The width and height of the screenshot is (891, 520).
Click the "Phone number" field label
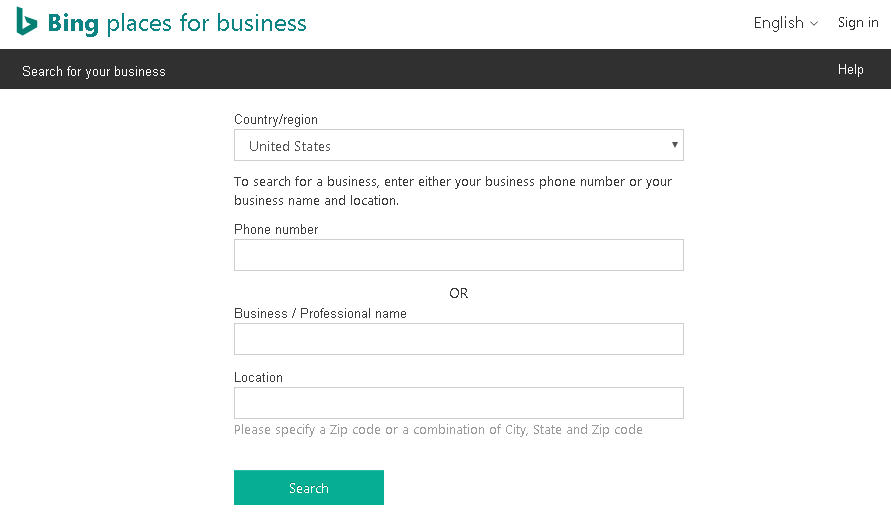[x=276, y=230]
